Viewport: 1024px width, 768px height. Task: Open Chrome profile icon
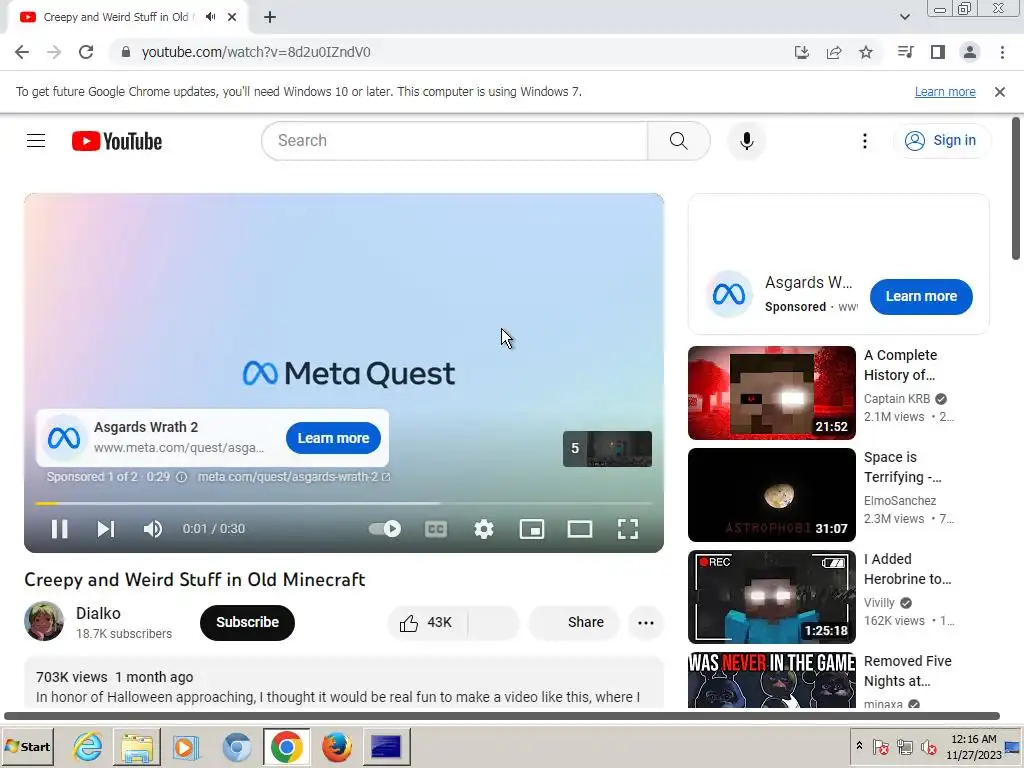pos(970,52)
